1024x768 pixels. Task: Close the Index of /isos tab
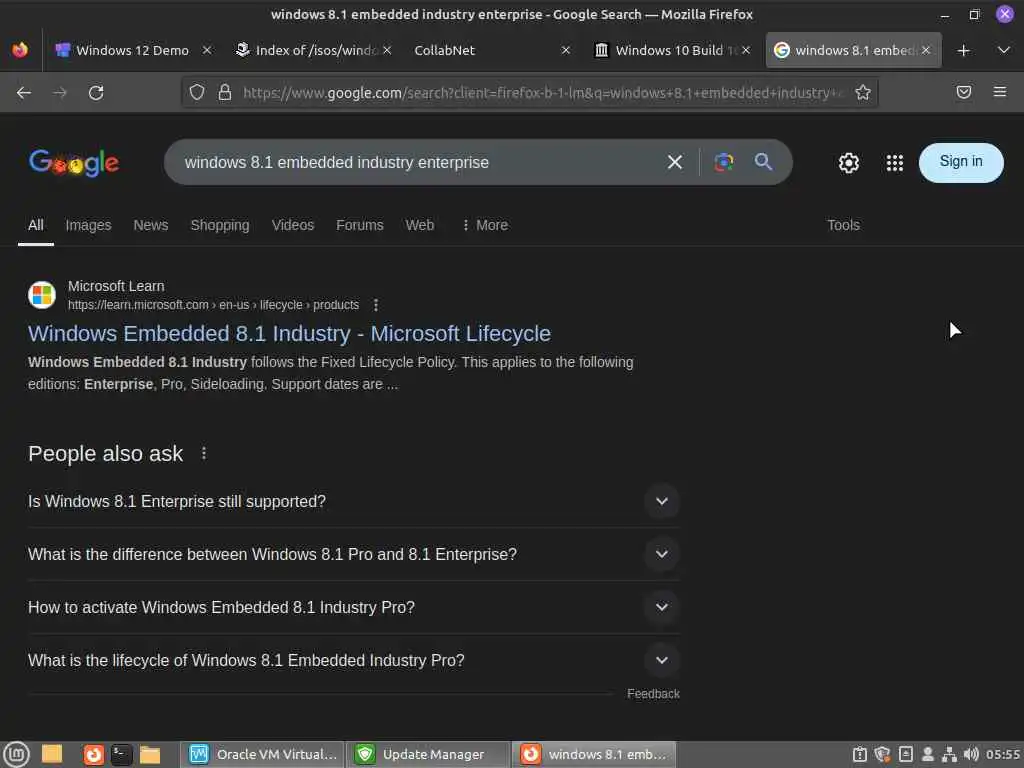click(387, 50)
